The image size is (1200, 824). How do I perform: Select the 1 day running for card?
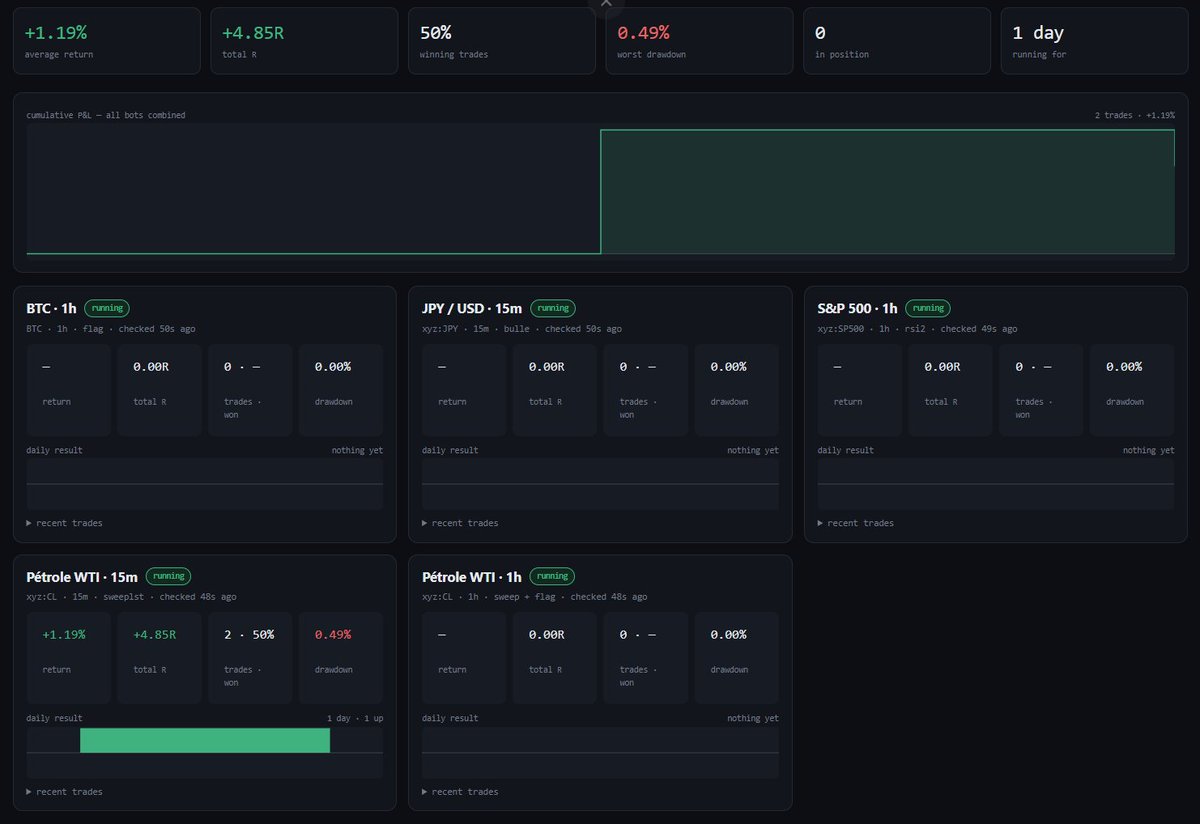1094,41
